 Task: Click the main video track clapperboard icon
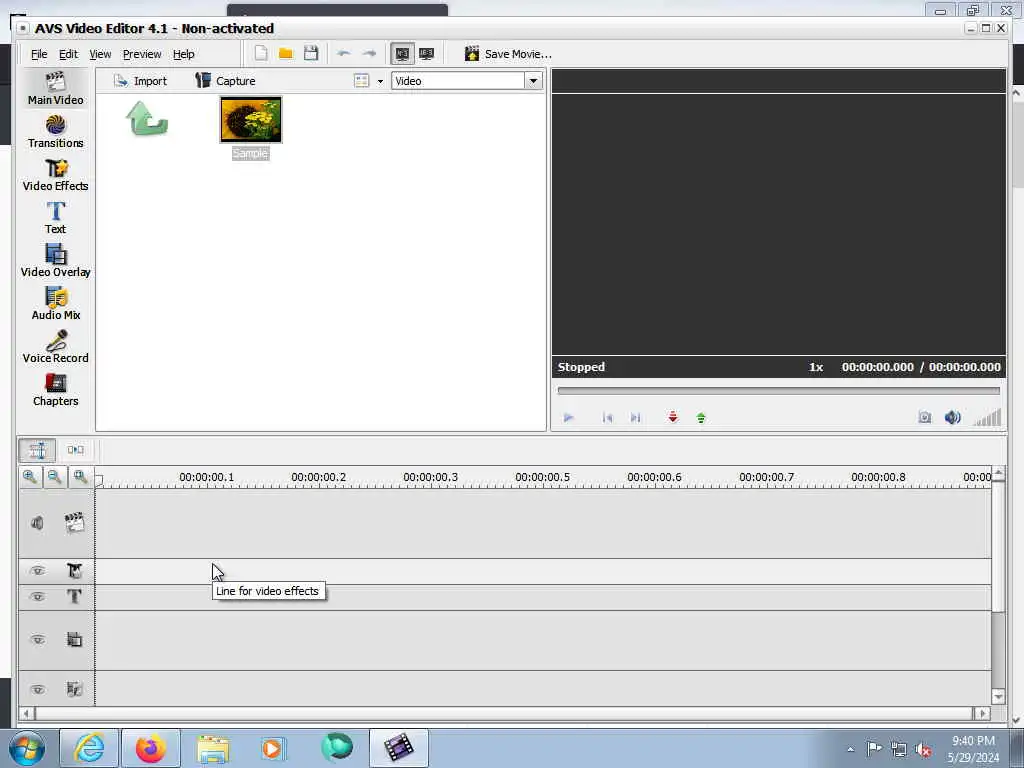pos(74,522)
